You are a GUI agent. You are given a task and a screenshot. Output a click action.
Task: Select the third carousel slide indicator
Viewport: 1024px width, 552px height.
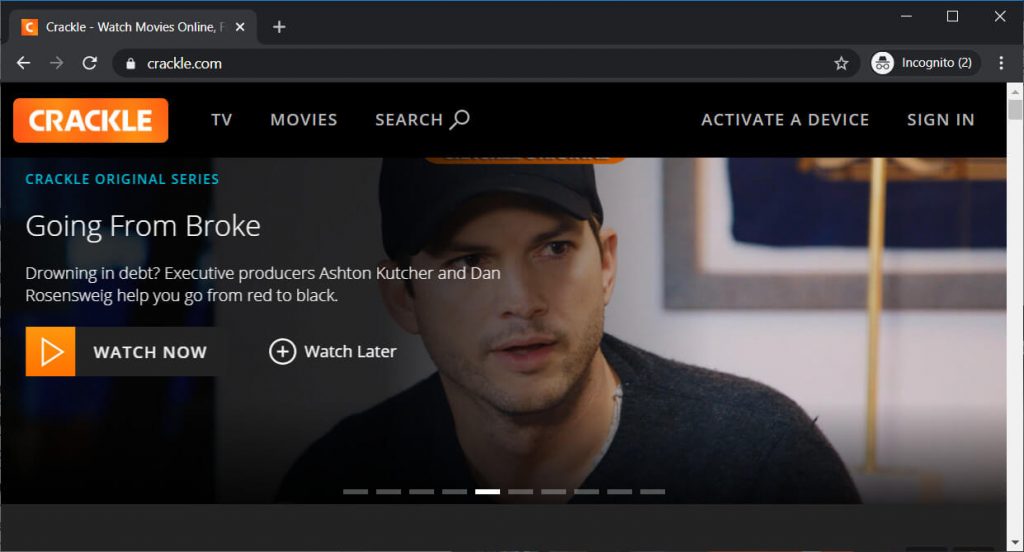421,491
